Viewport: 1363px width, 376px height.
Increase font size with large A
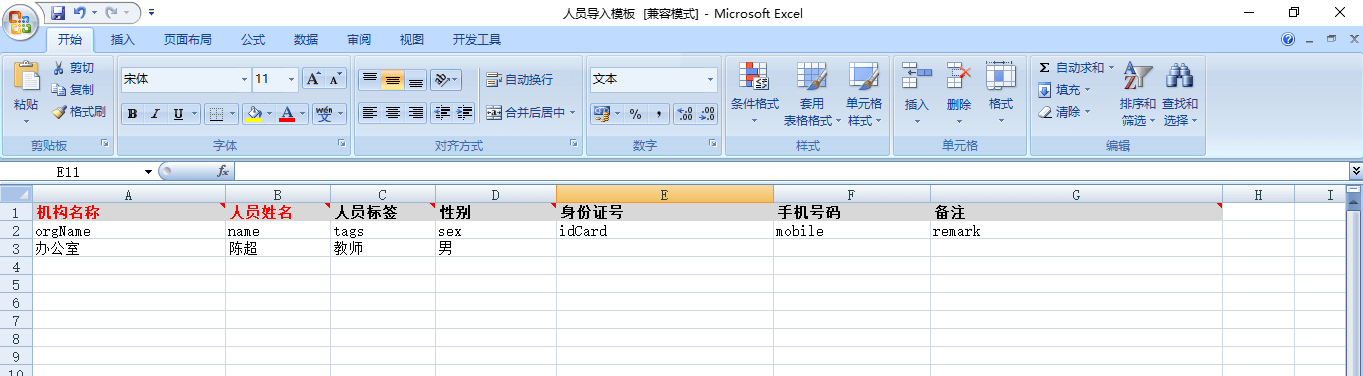313,79
